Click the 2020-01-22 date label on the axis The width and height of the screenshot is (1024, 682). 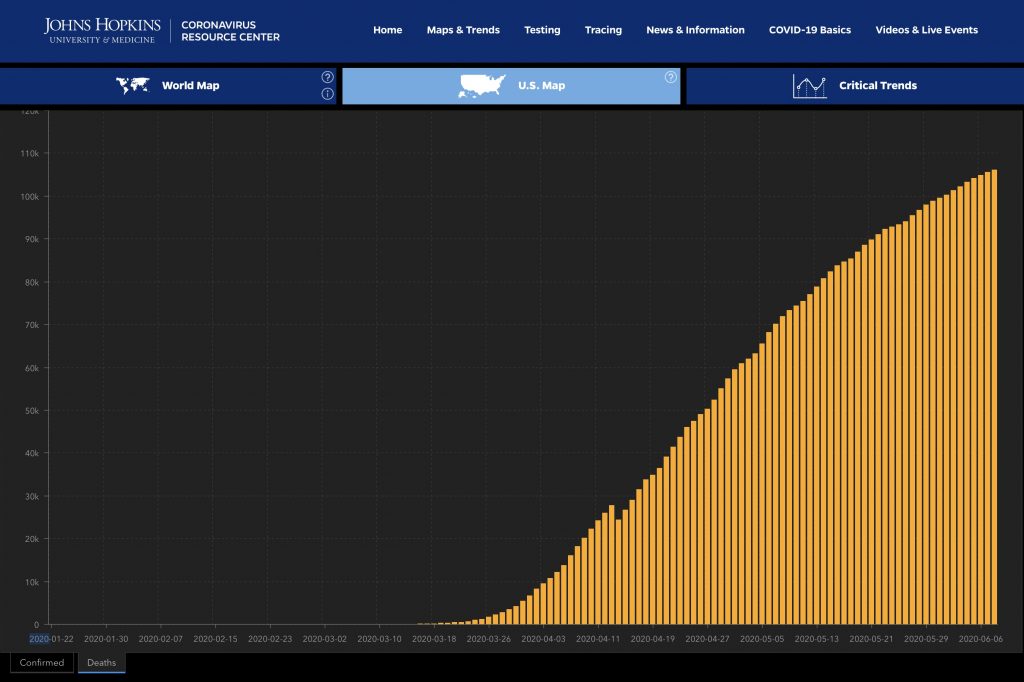(x=51, y=638)
